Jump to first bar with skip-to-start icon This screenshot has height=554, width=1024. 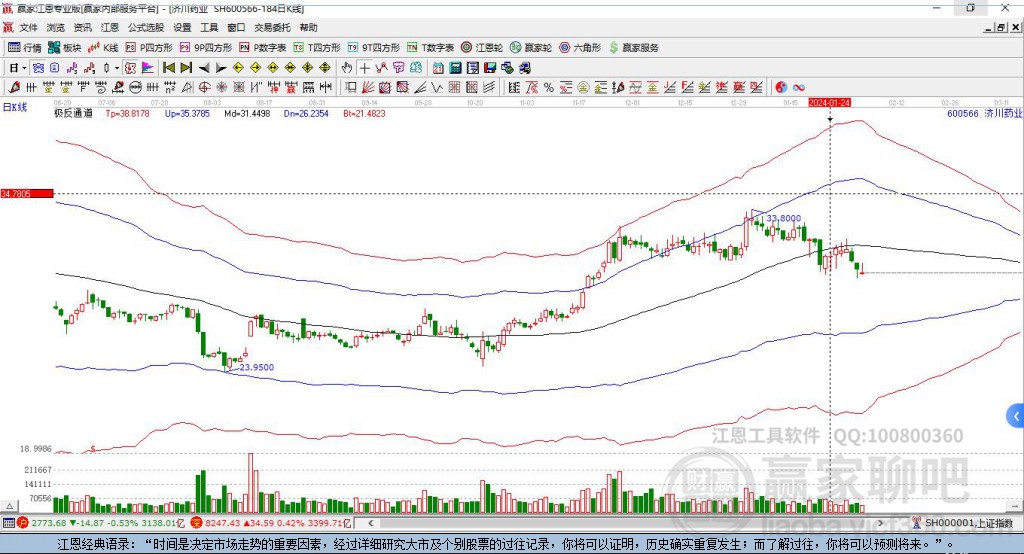[168, 68]
